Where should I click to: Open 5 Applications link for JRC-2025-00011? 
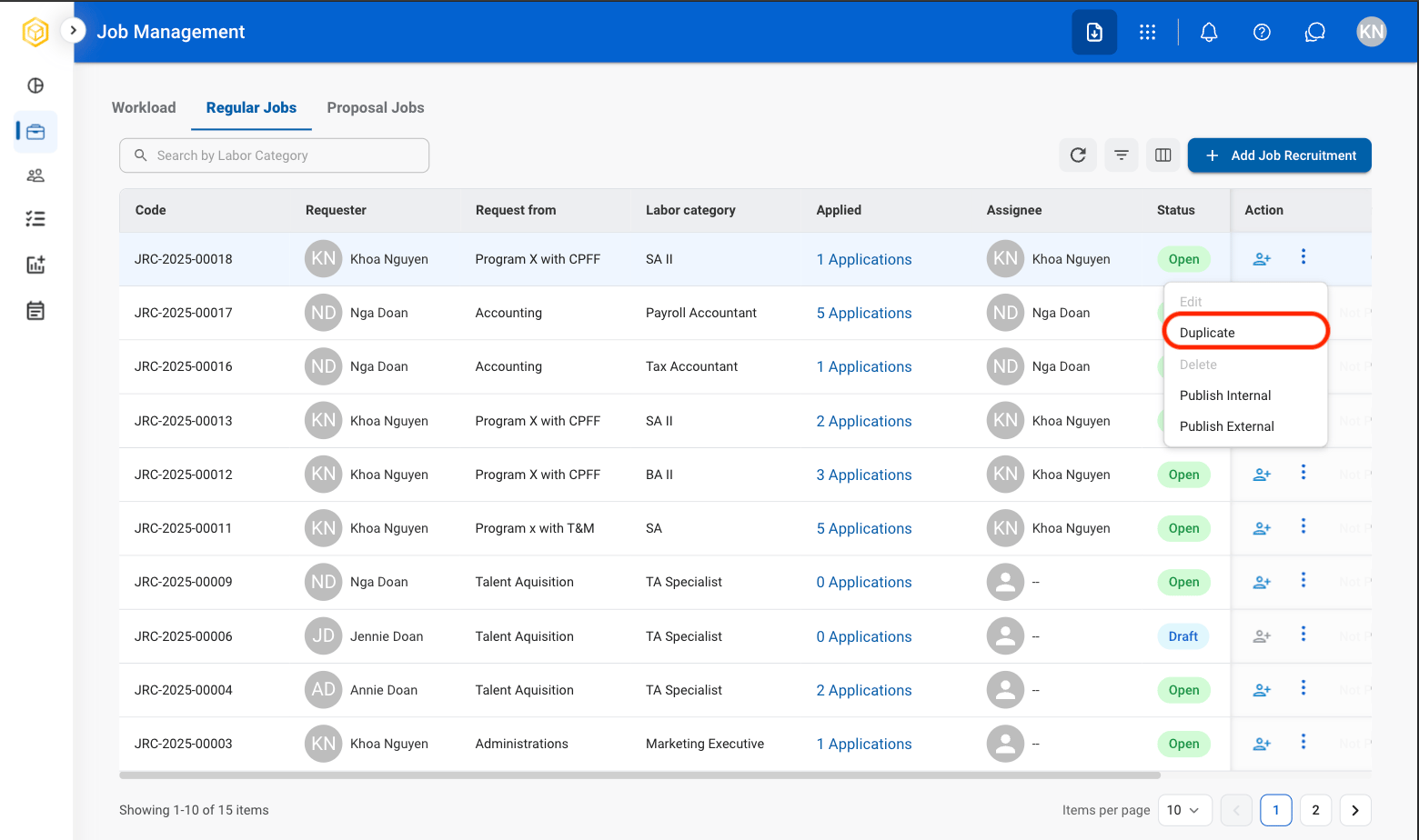tap(864, 528)
